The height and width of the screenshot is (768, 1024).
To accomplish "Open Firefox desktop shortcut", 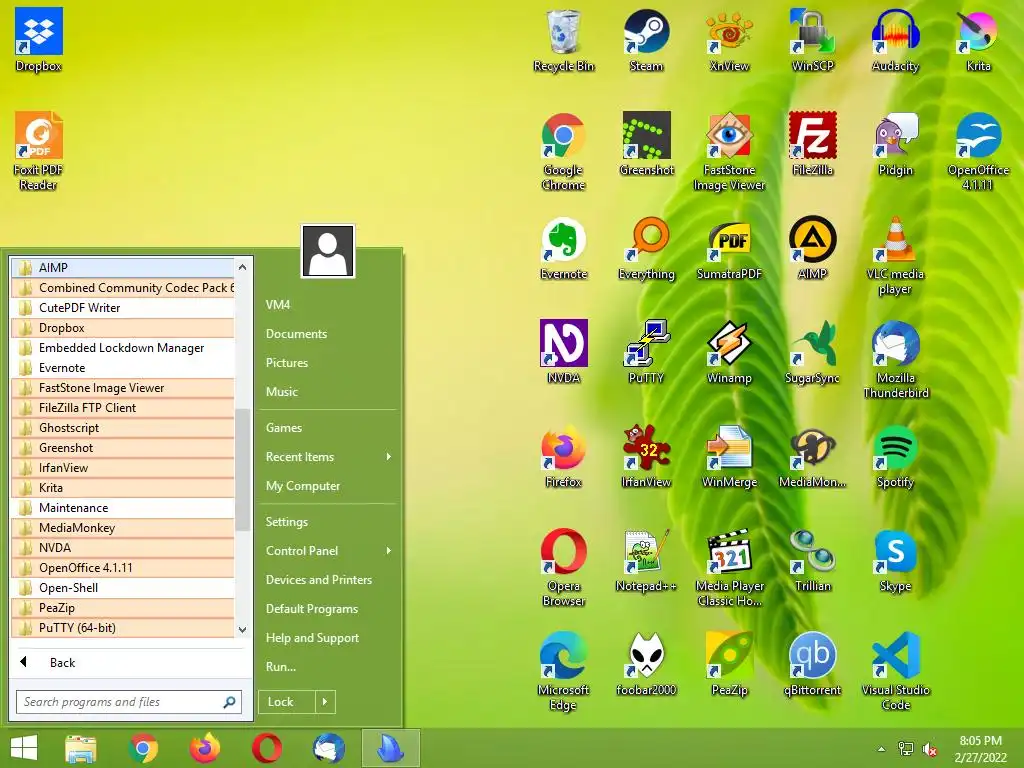I will click(x=564, y=456).
